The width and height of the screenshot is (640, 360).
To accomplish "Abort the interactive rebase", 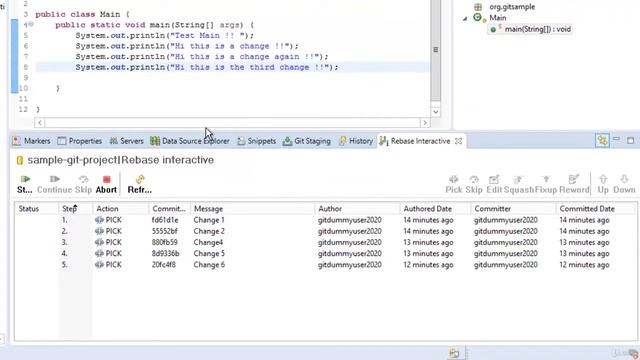I will [x=106, y=184].
